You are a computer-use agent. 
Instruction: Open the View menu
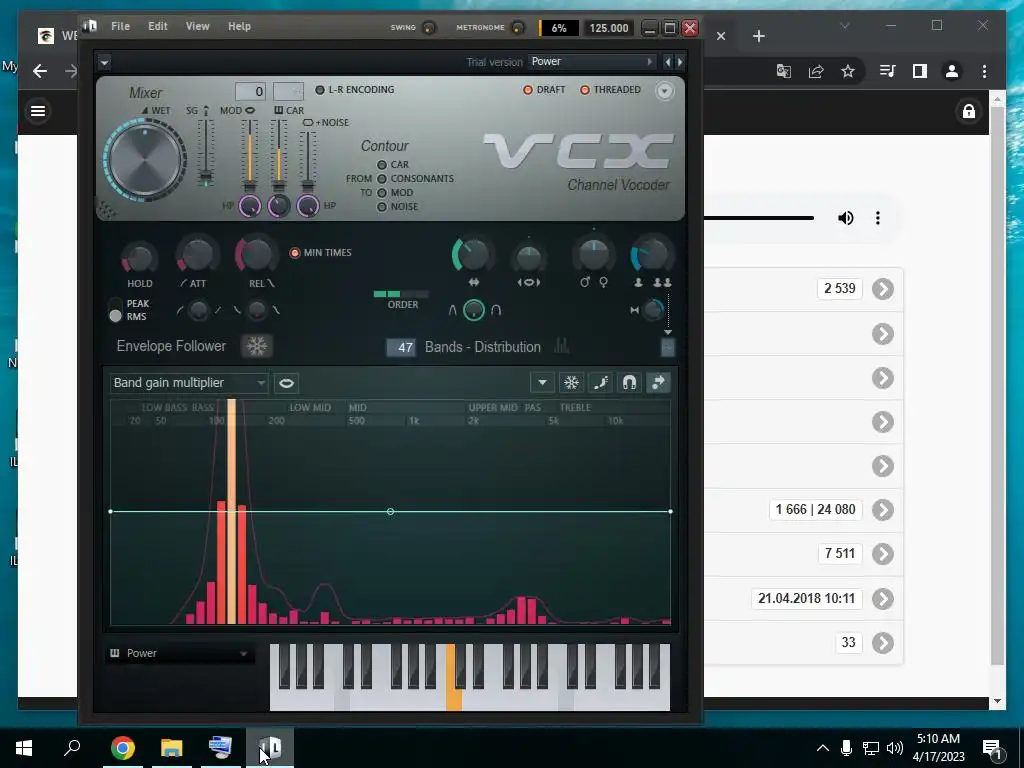coord(197,26)
